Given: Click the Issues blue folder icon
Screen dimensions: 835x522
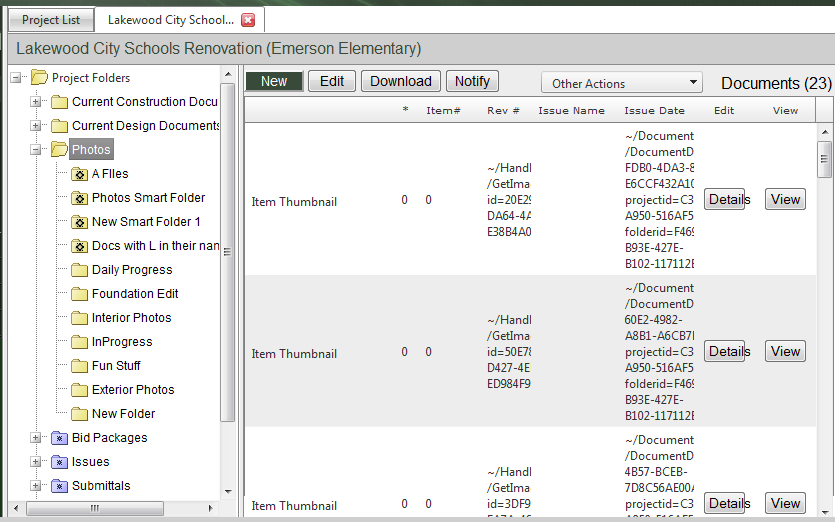Looking at the screenshot, I should [x=59, y=462].
